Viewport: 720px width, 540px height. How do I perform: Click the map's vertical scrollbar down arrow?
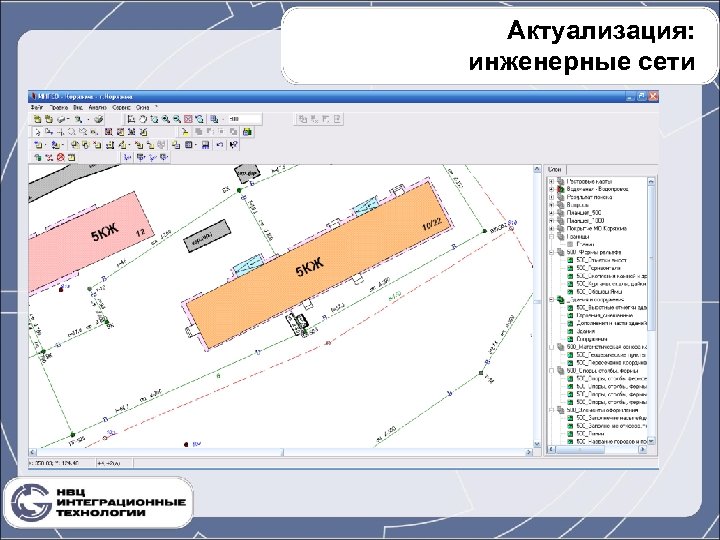(x=537, y=444)
